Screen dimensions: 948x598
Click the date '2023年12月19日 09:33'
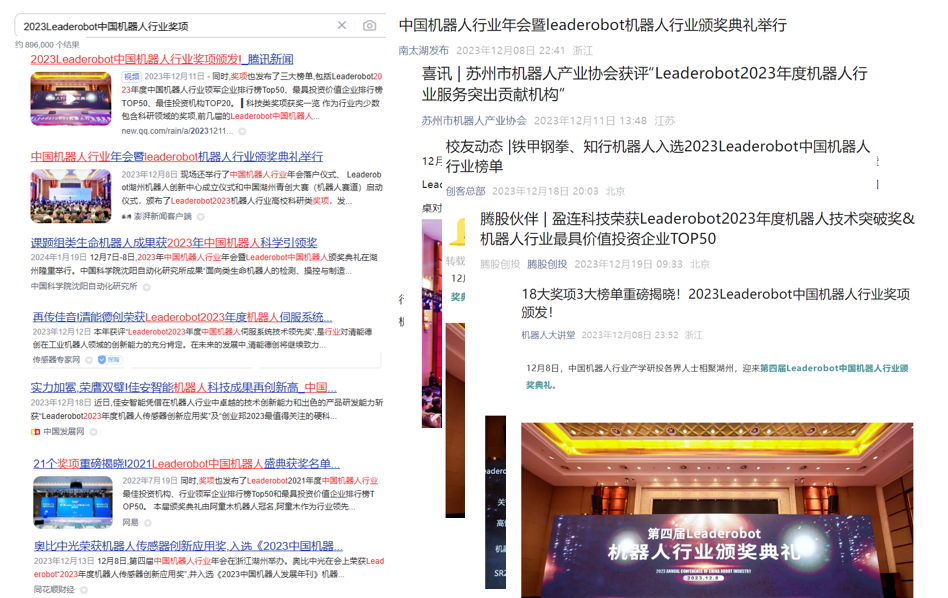(628, 264)
